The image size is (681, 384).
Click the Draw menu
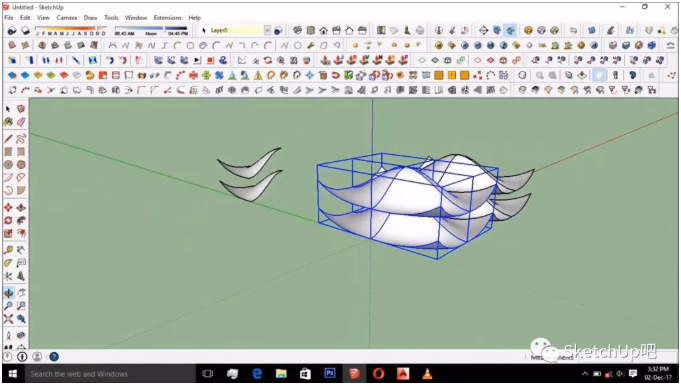pyautogui.click(x=90, y=18)
